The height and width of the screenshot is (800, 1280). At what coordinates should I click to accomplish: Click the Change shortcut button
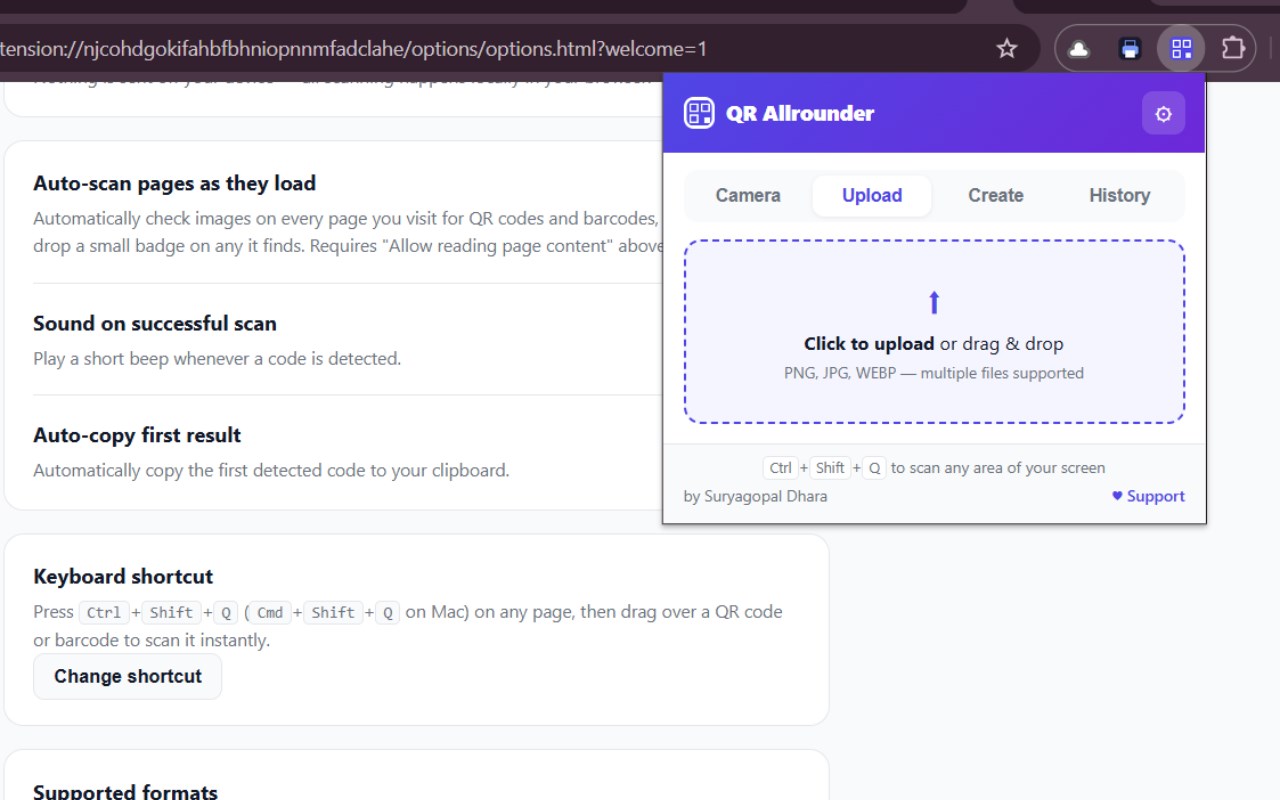(x=128, y=677)
